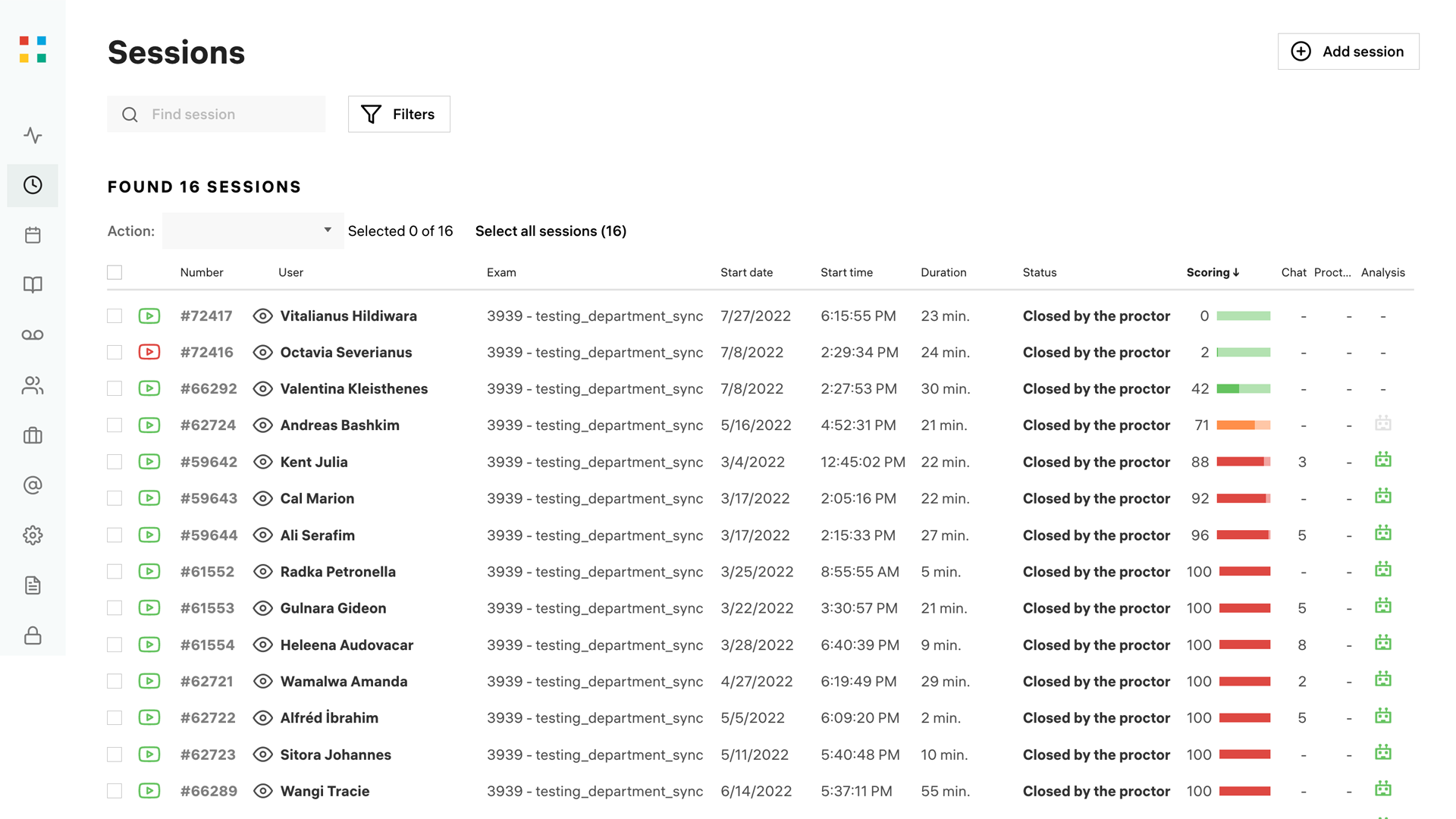1456x819 pixels.
Task: Open the Filters panel
Action: tap(399, 114)
